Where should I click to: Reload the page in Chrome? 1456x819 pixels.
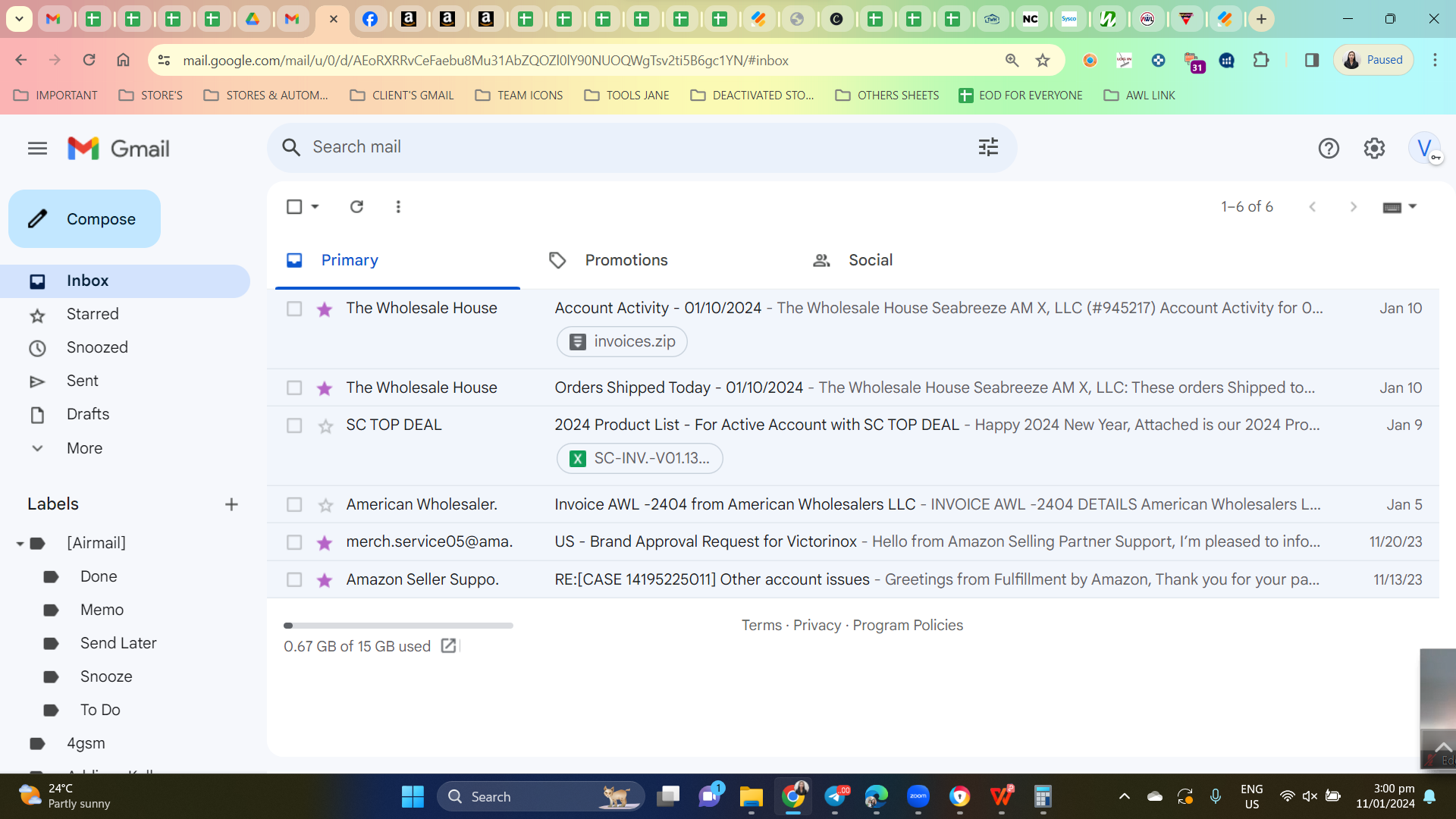pyautogui.click(x=89, y=60)
